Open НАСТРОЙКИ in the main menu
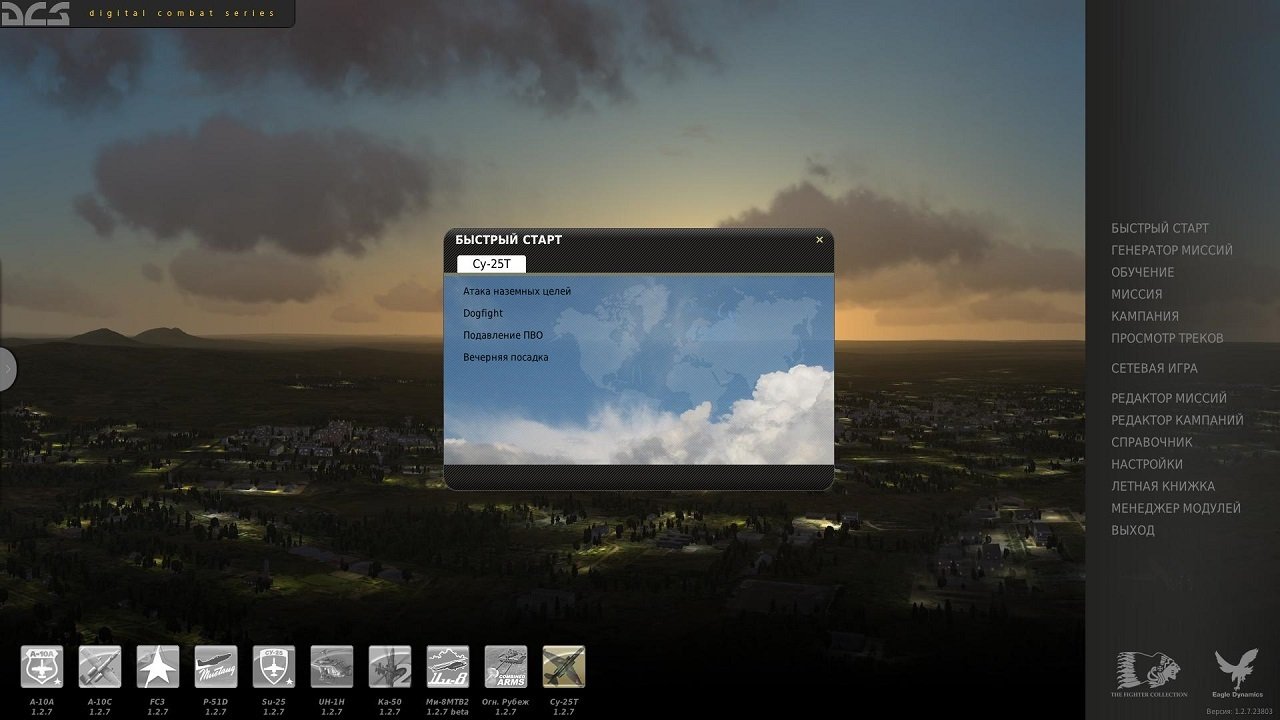 [1146, 464]
